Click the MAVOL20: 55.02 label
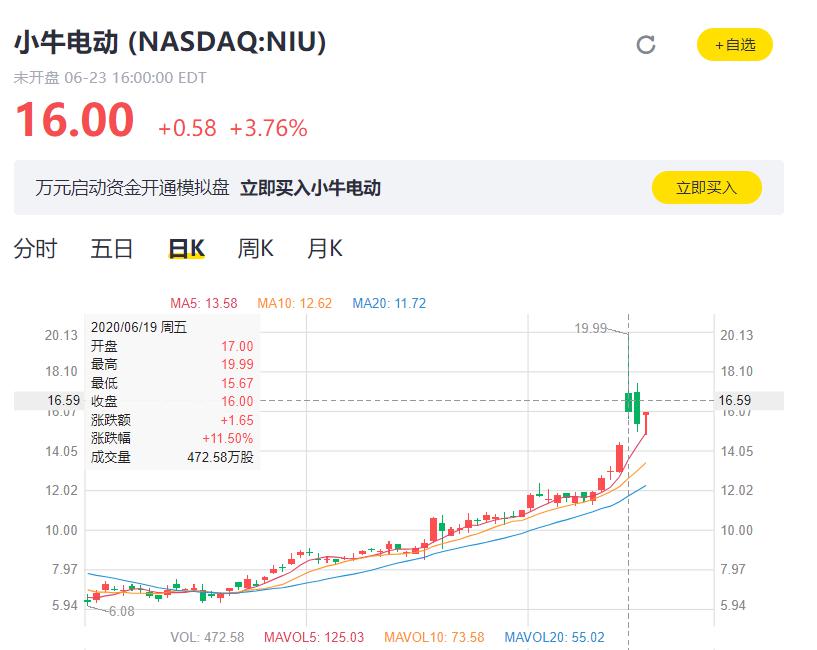The image size is (817, 650). coord(554,637)
